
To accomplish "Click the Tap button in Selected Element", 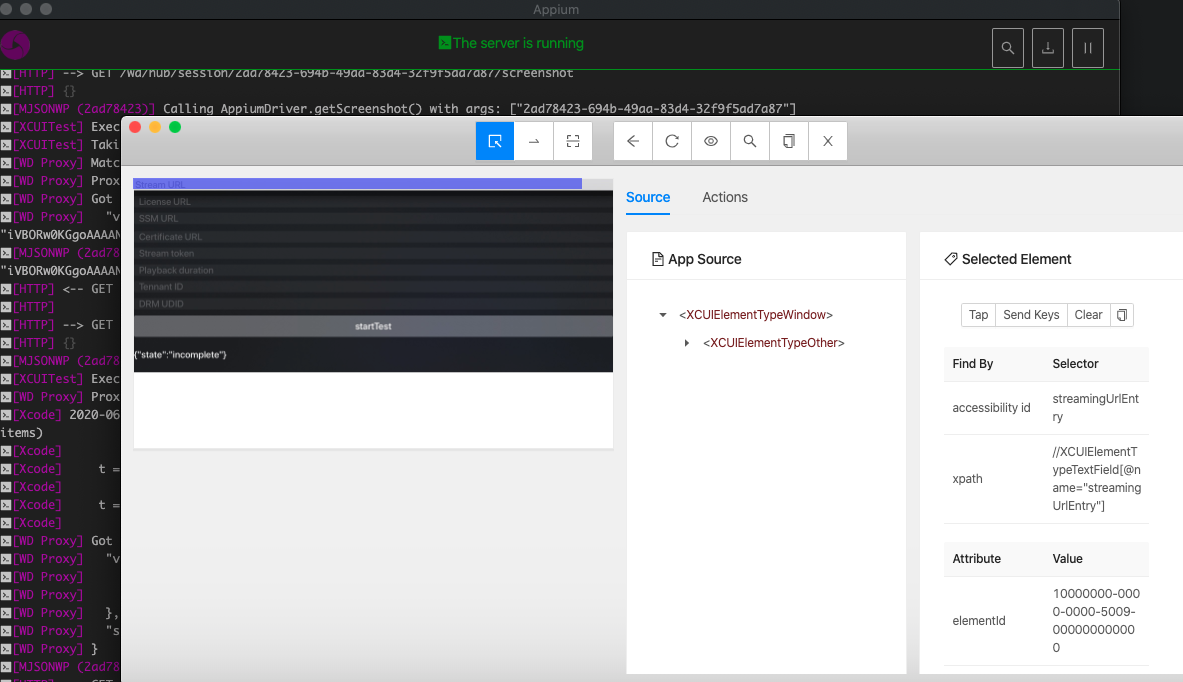I will click(x=978, y=314).
